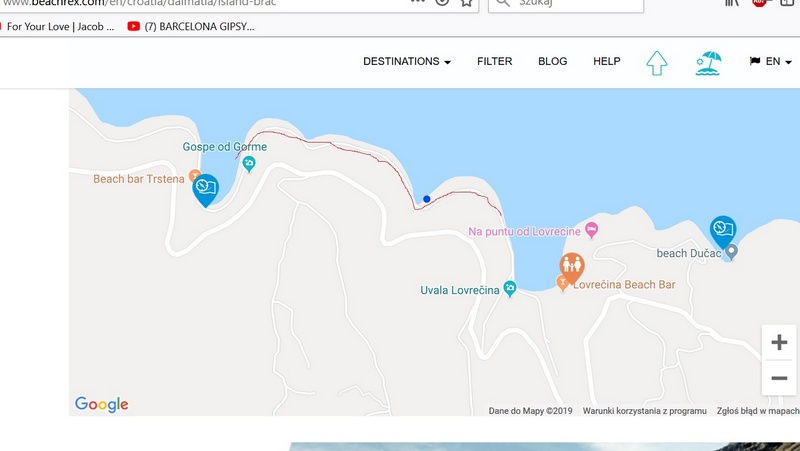Click the Gospe od Gorme camera marker
This screenshot has height=451, width=800.
(x=248, y=164)
